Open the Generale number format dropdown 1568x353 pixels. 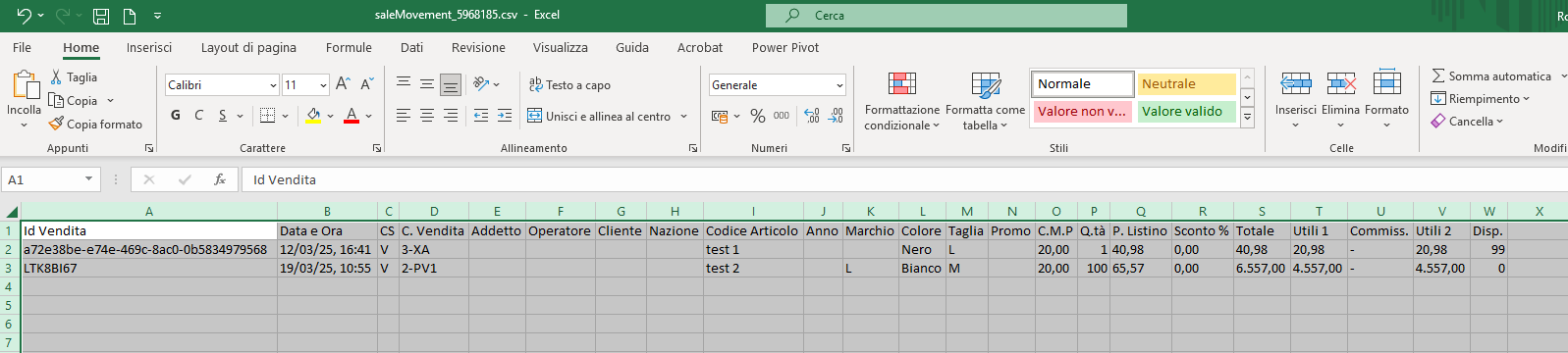click(x=839, y=85)
